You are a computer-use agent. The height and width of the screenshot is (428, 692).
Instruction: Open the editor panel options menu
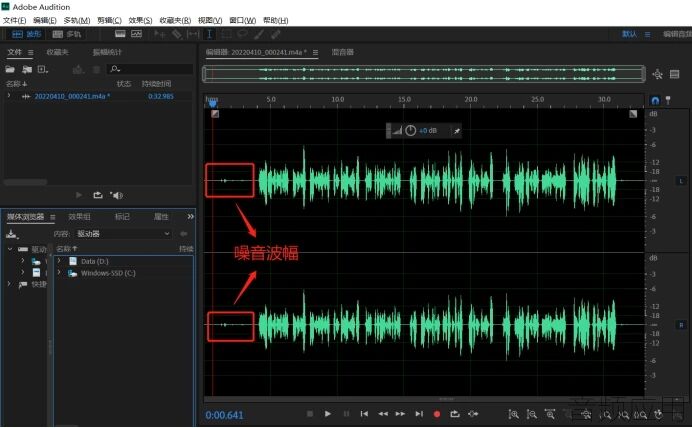(x=315, y=53)
